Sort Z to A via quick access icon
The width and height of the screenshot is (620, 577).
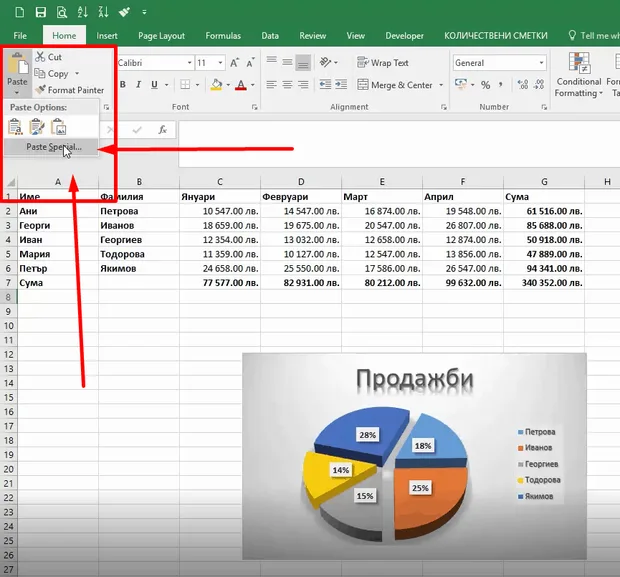click(x=104, y=12)
